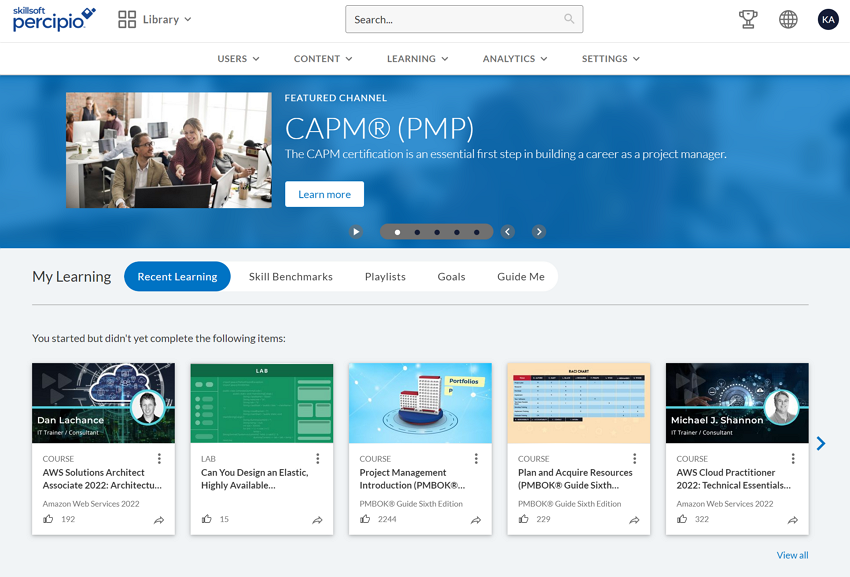Image resolution: width=850 pixels, height=577 pixels.
Task: Select the fourth banner slide dot
Action: point(456,232)
